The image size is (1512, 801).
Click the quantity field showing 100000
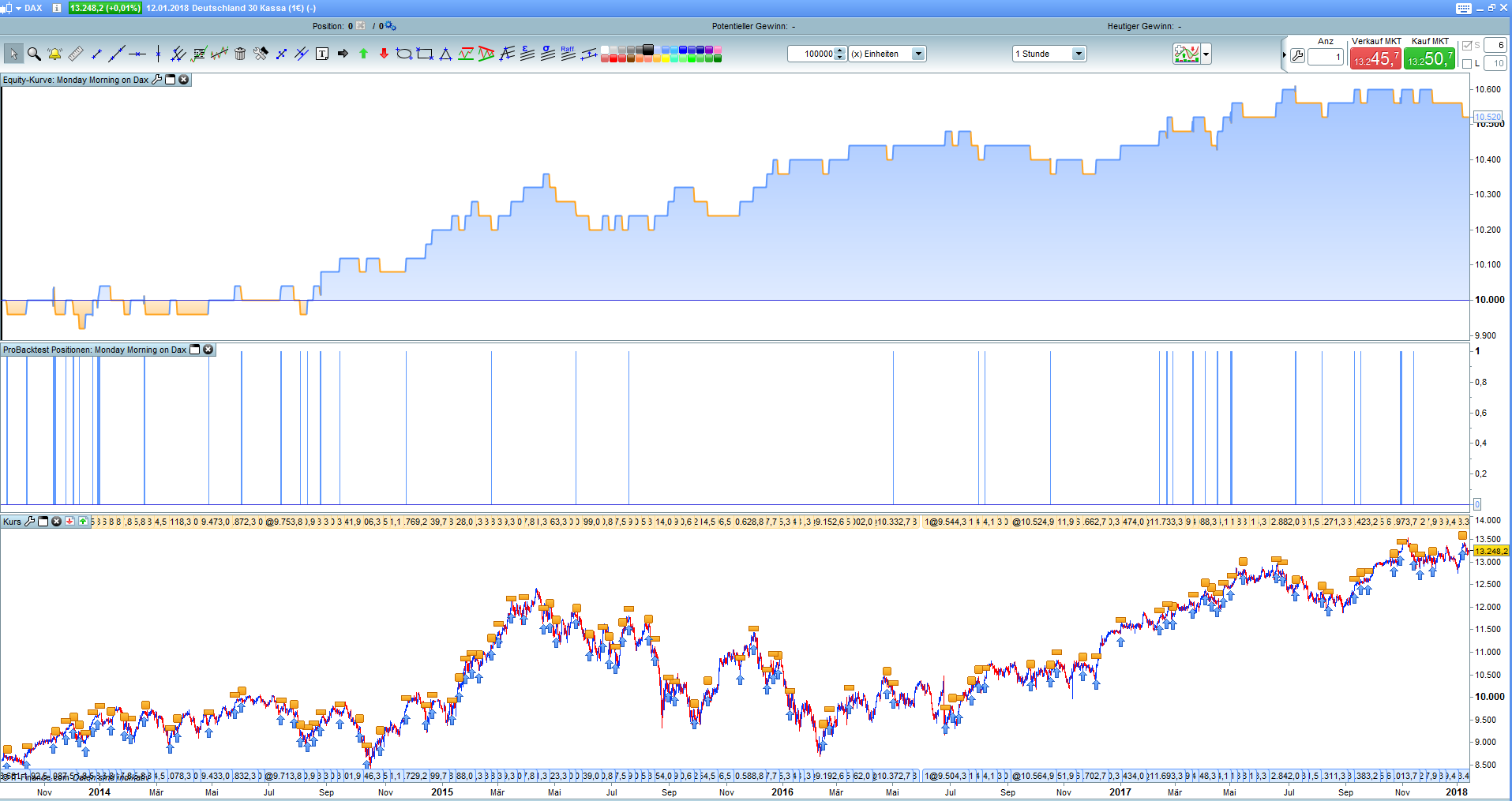pyautogui.click(x=811, y=54)
